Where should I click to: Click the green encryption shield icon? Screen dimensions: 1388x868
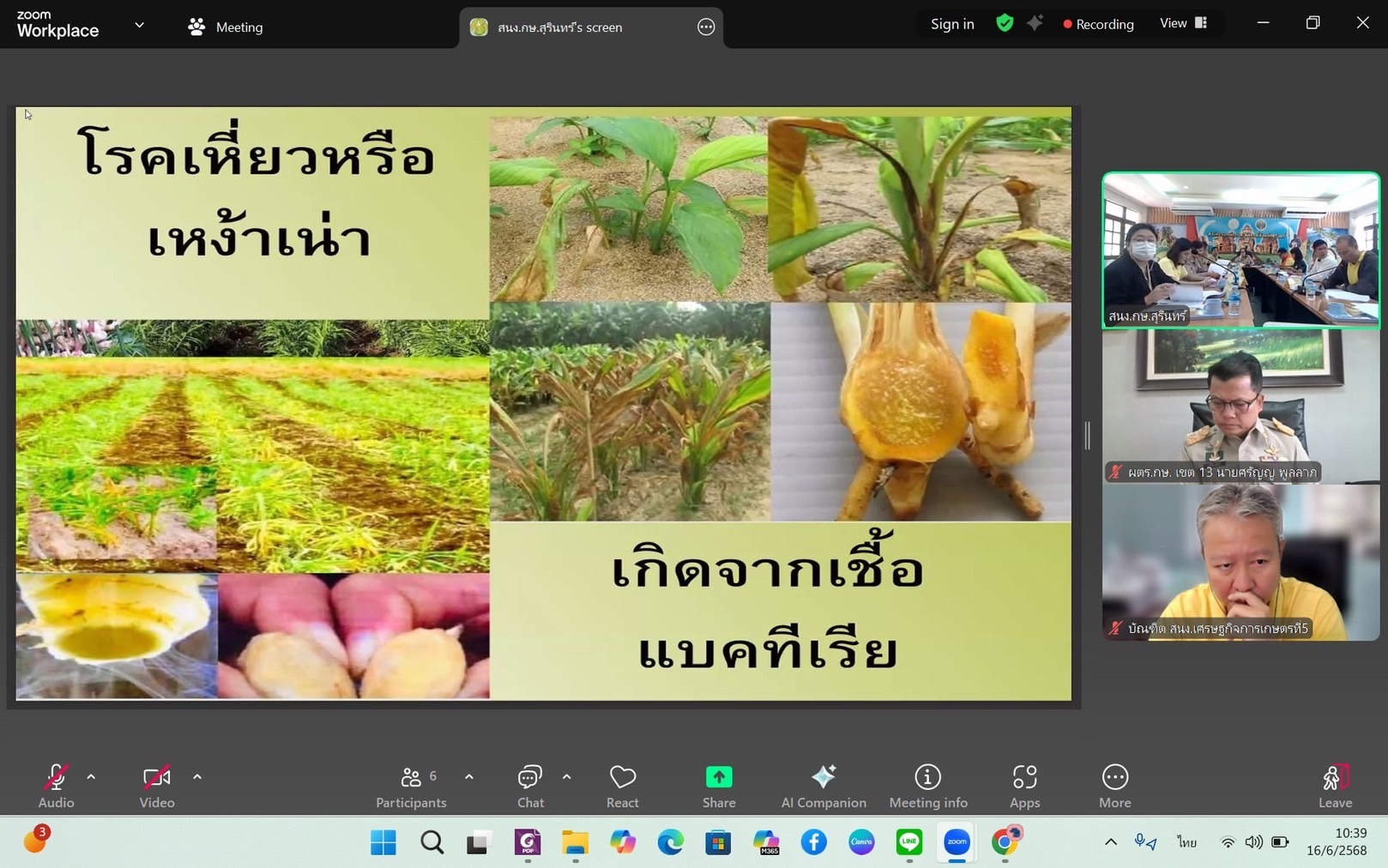click(1005, 24)
